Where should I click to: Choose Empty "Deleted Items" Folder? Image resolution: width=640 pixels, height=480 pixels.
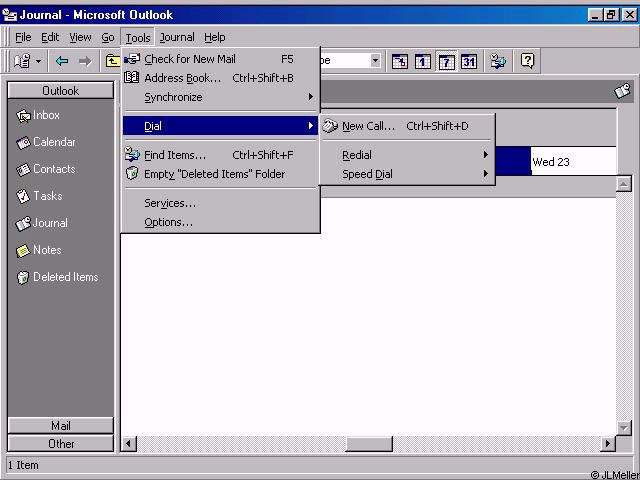220,174
